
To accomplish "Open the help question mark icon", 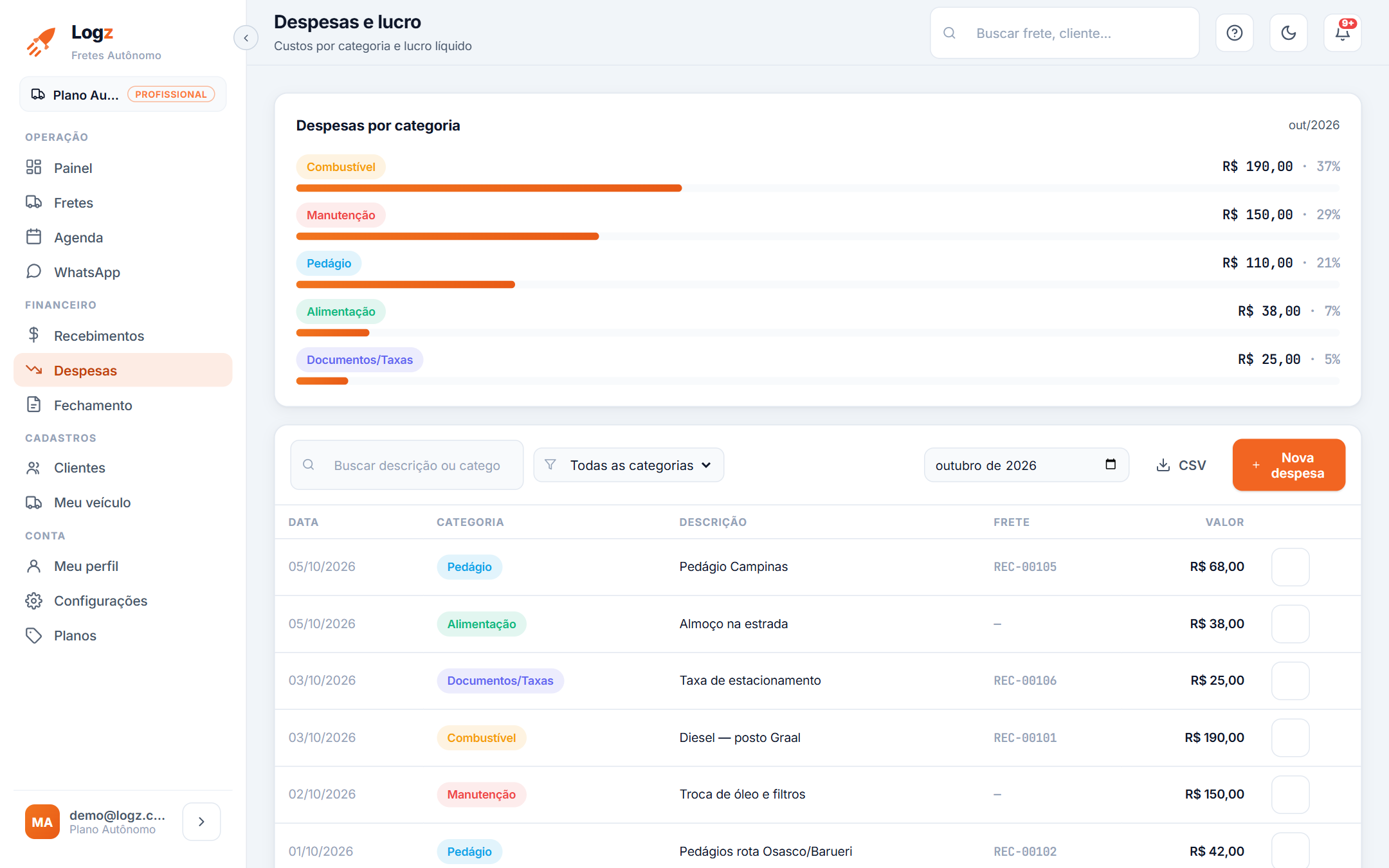I will [x=1234, y=33].
